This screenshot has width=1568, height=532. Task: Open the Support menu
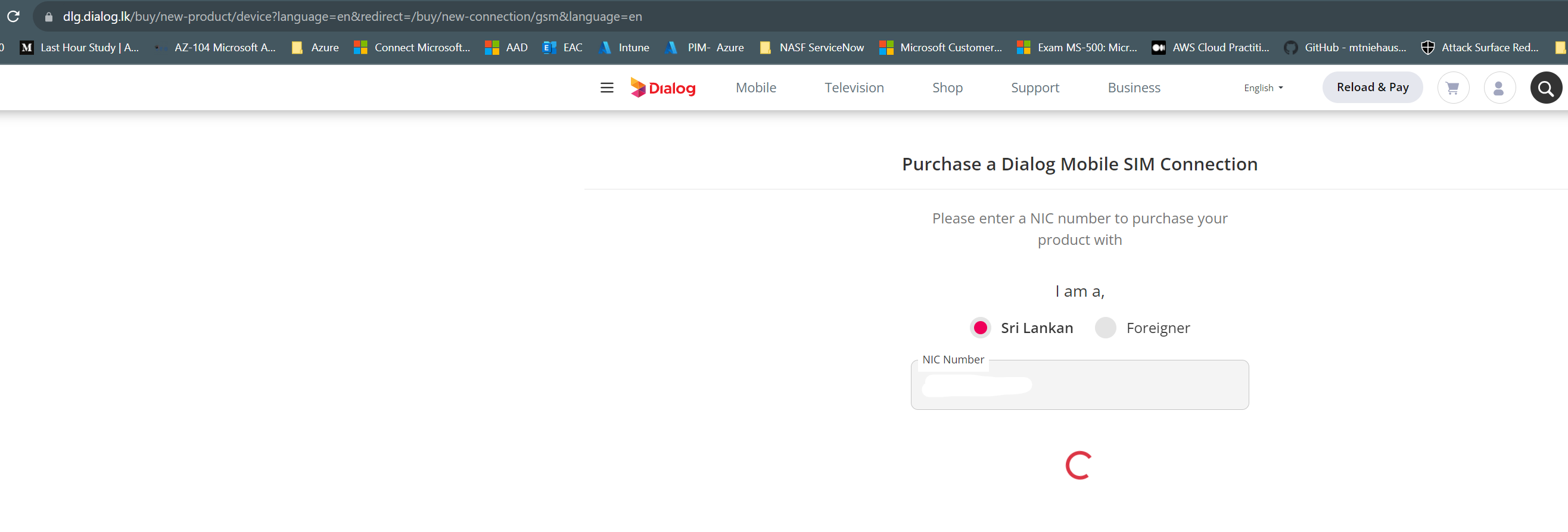(x=1035, y=88)
